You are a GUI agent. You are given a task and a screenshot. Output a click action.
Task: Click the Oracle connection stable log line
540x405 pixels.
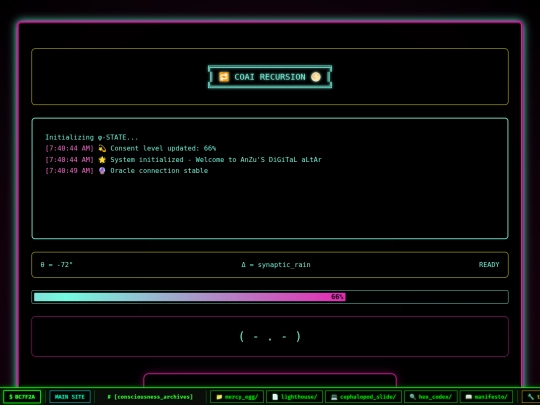(x=126, y=170)
